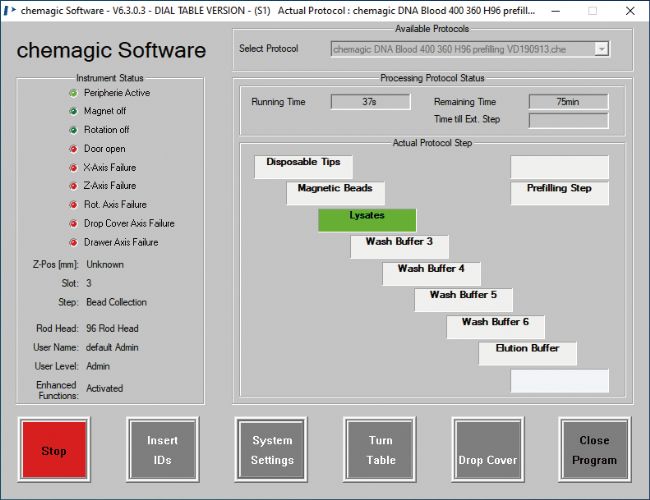This screenshot has height=500, width=650.
Task: Click the 'chemagic Software' heading
Action: tap(111, 50)
